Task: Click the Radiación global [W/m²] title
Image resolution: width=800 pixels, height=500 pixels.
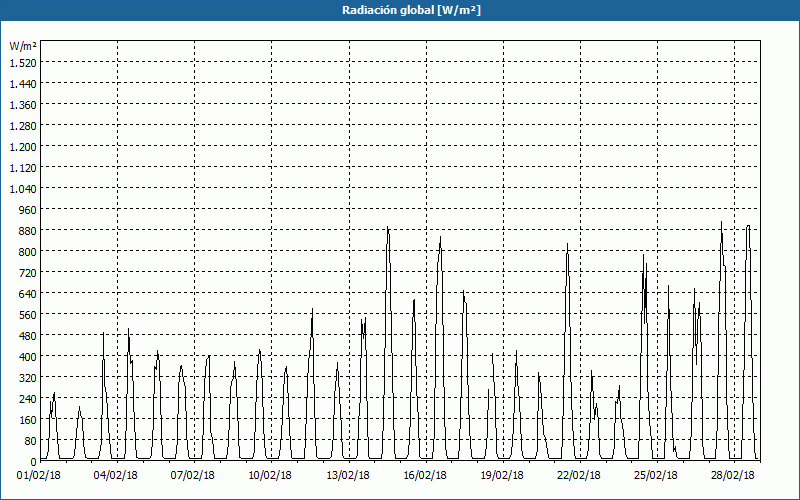Action: [x=411, y=10]
